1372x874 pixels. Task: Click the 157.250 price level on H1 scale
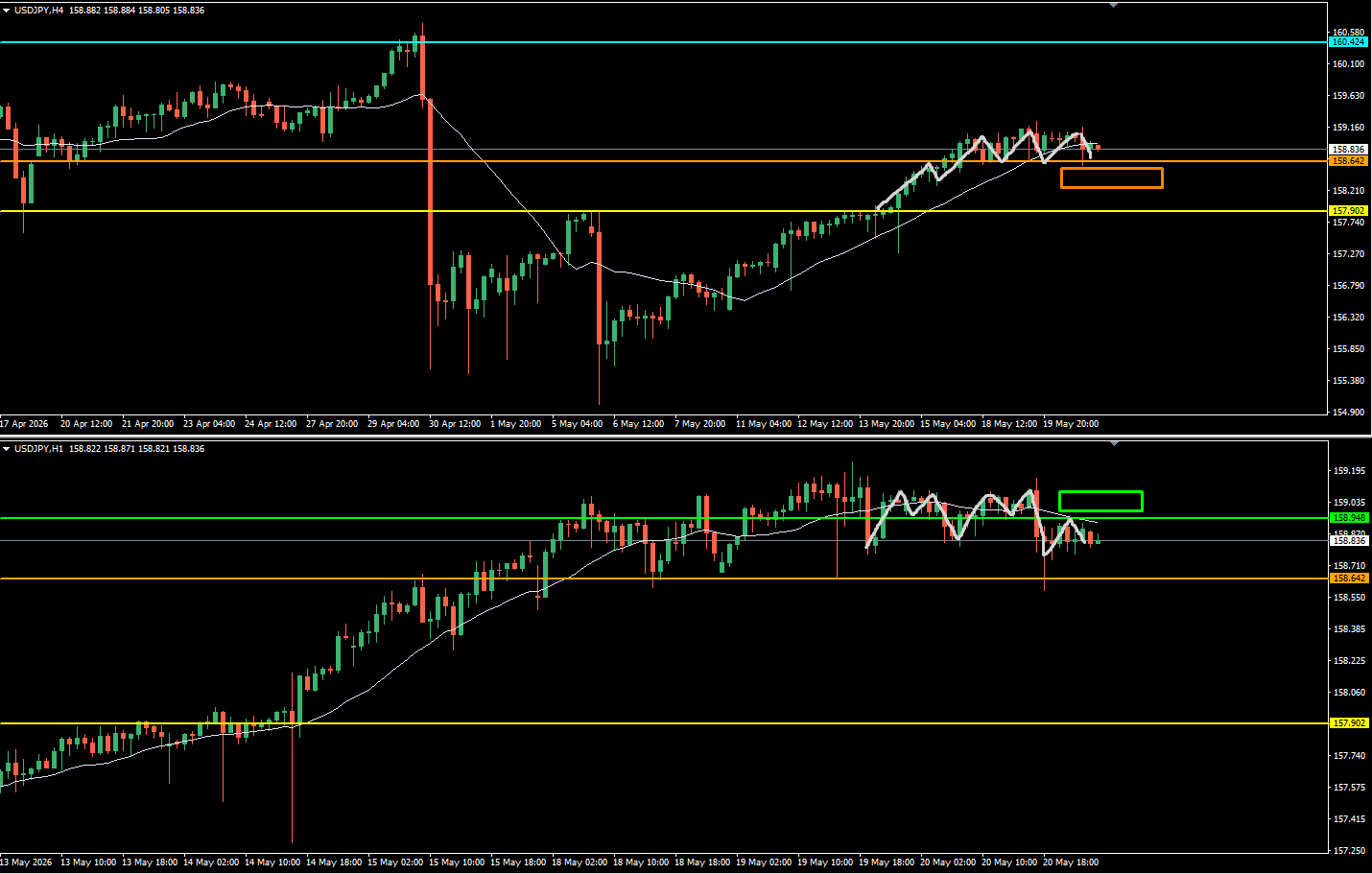click(x=1349, y=851)
